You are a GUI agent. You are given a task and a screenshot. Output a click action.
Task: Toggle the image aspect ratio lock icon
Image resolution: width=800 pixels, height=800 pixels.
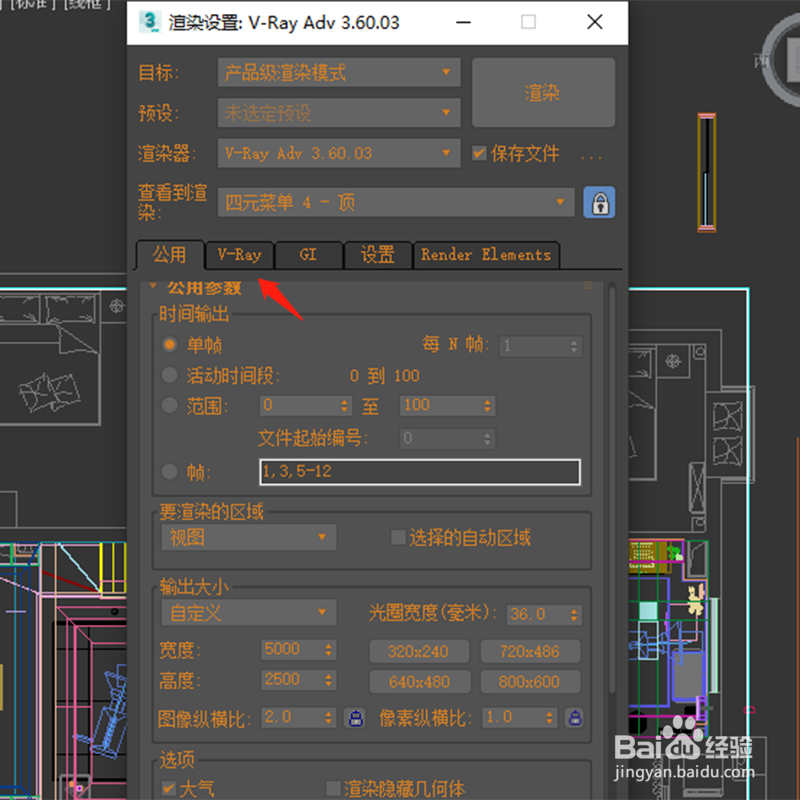click(356, 718)
